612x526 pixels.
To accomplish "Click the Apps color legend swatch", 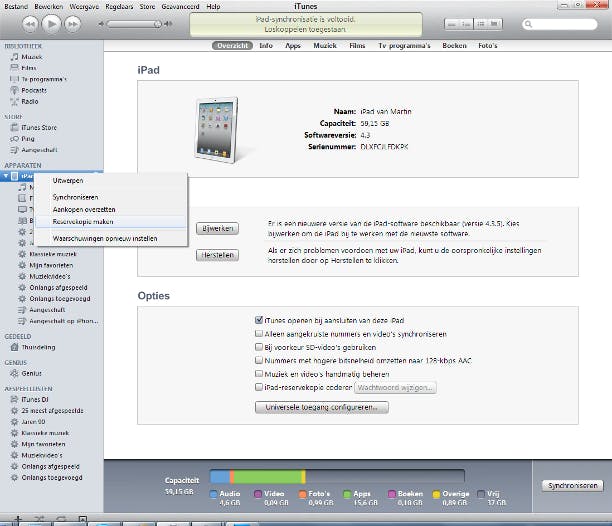I will (347, 494).
